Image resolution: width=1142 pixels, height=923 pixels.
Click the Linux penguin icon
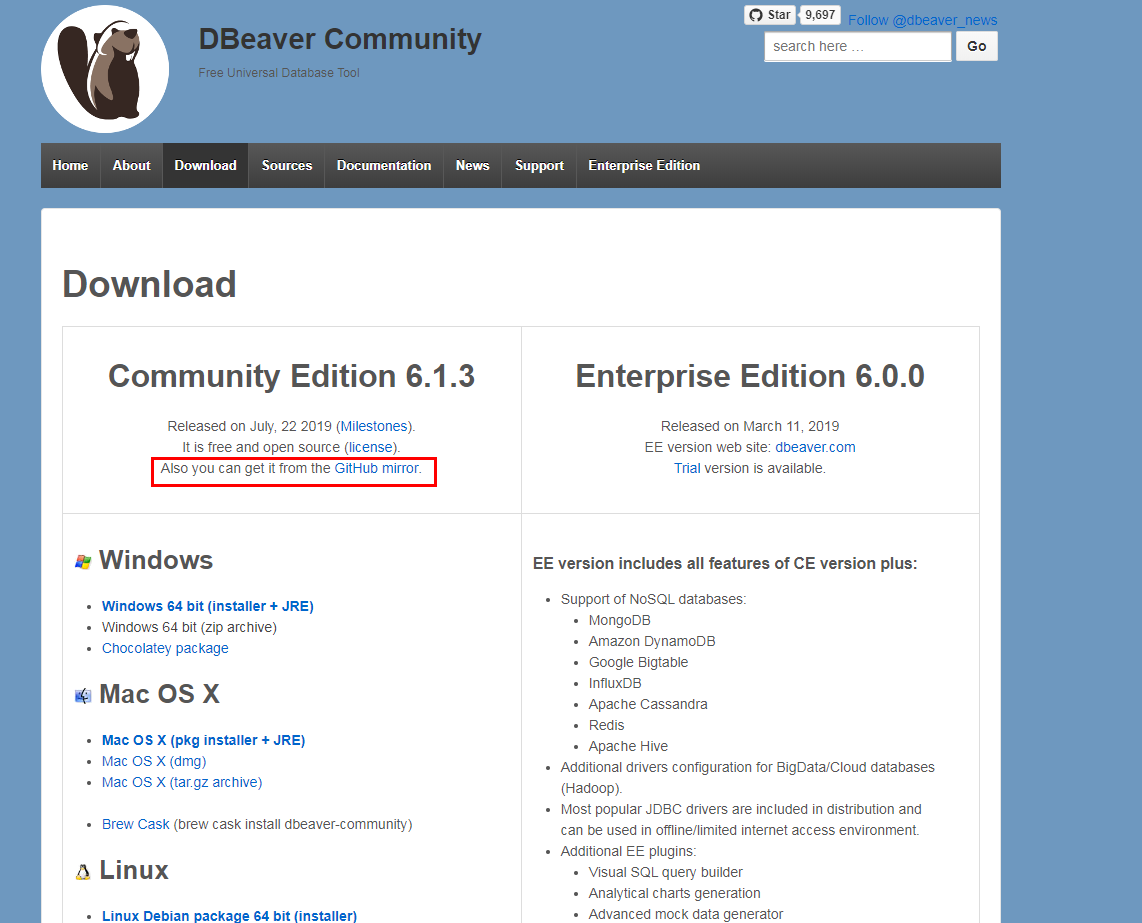pyautogui.click(x=83, y=872)
